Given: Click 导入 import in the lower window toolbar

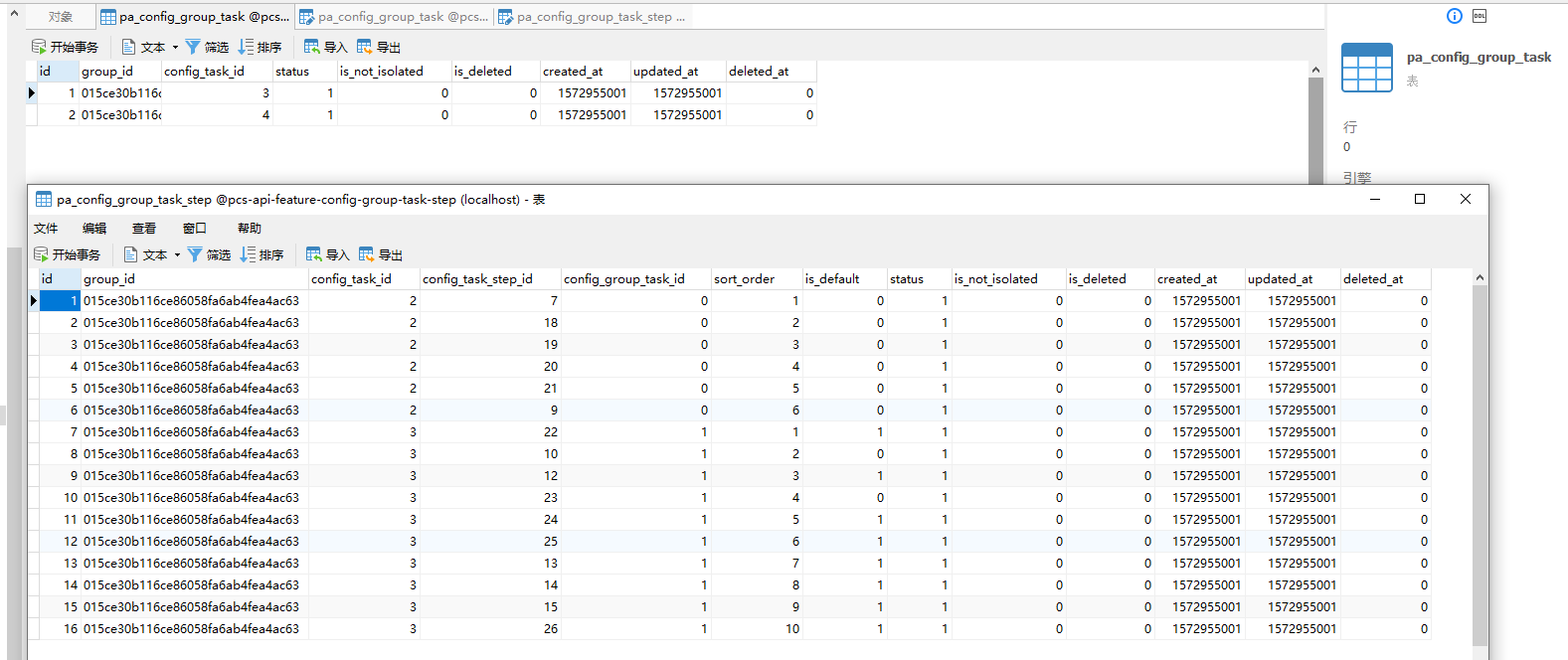Looking at the screenshot, I should pyautogui.click(x=327, y=254).
